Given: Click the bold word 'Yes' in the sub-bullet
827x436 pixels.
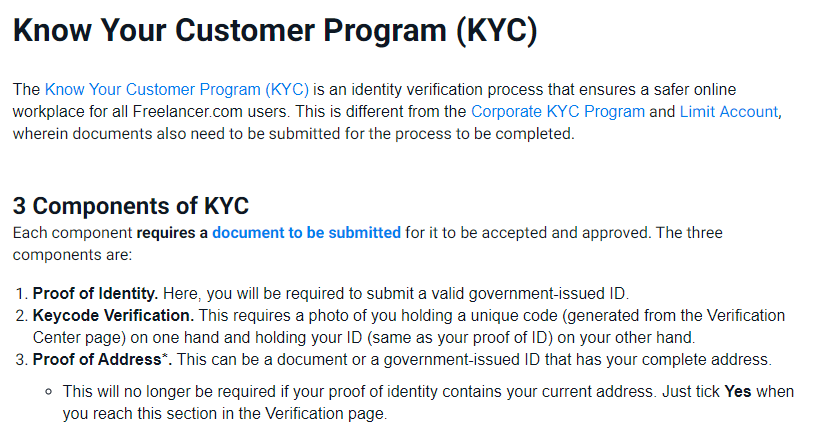Looking at the screenshot, I should click(737, 392).
